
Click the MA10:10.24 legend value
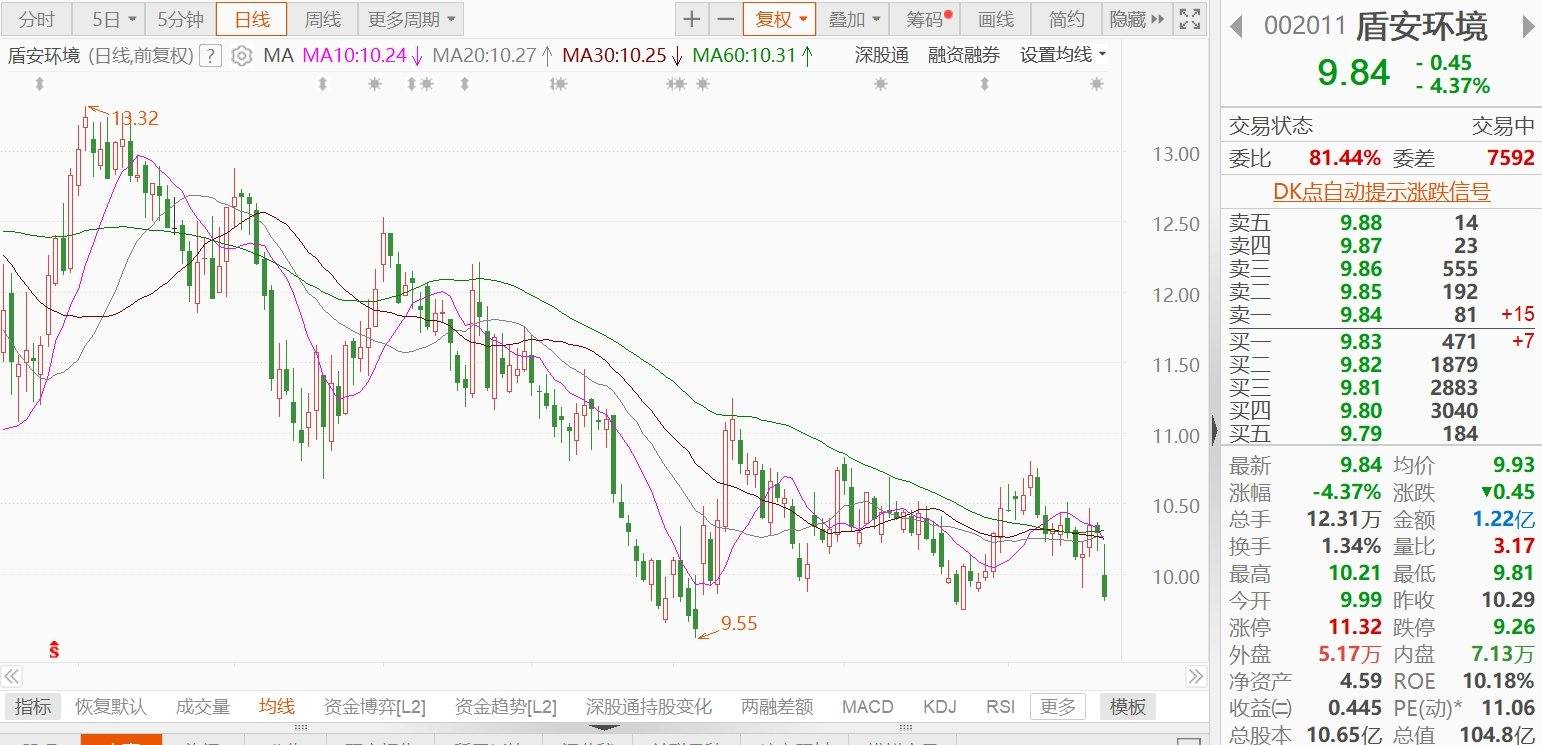click(x=355, y=56)
